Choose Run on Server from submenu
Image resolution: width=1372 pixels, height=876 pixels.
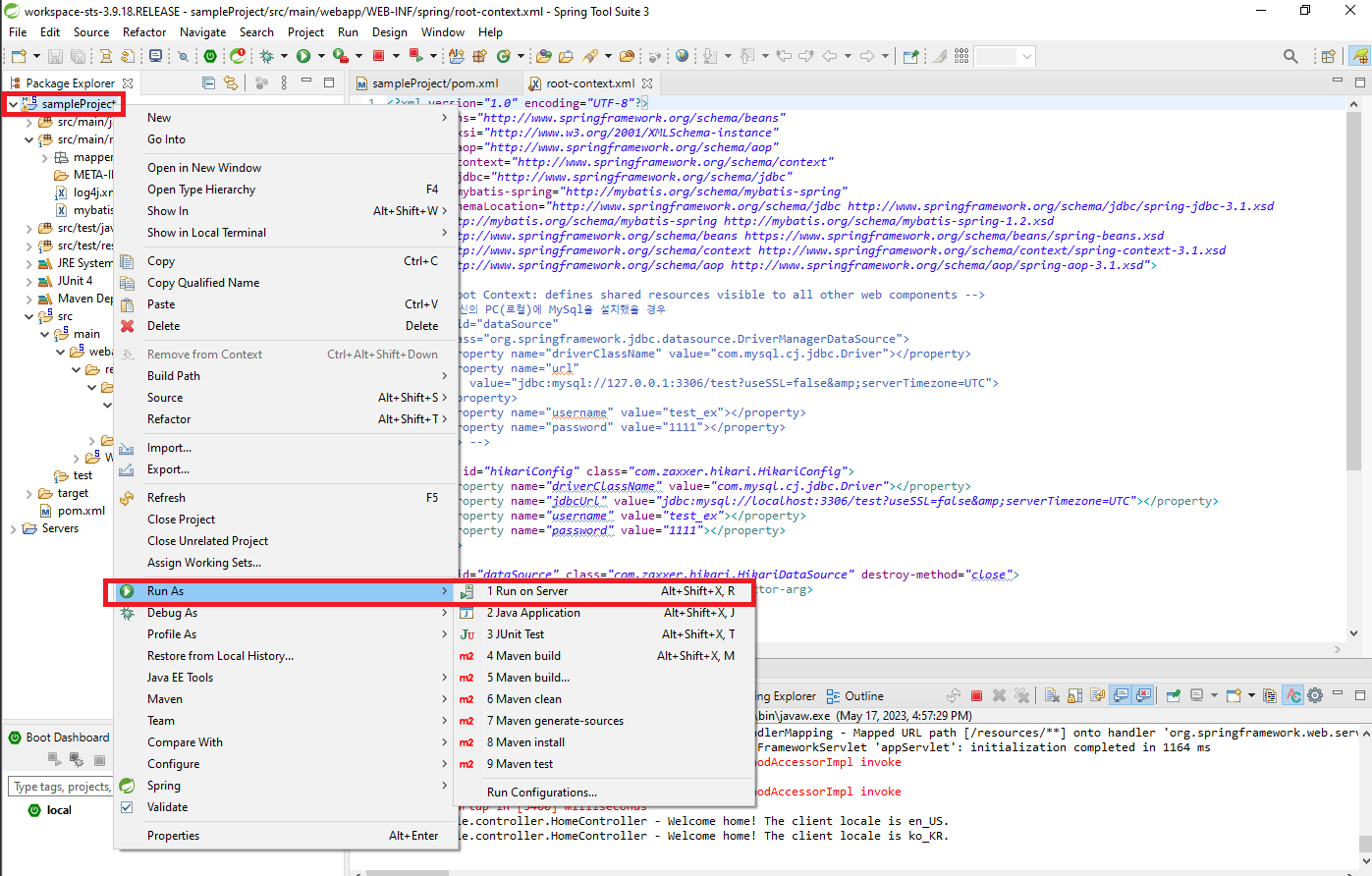604,591
